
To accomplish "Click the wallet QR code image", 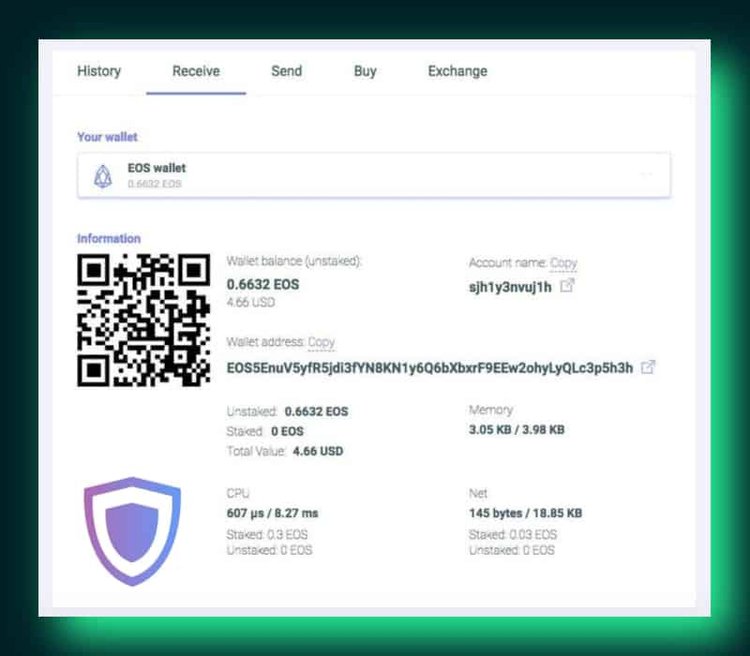I will coord(144,320).
